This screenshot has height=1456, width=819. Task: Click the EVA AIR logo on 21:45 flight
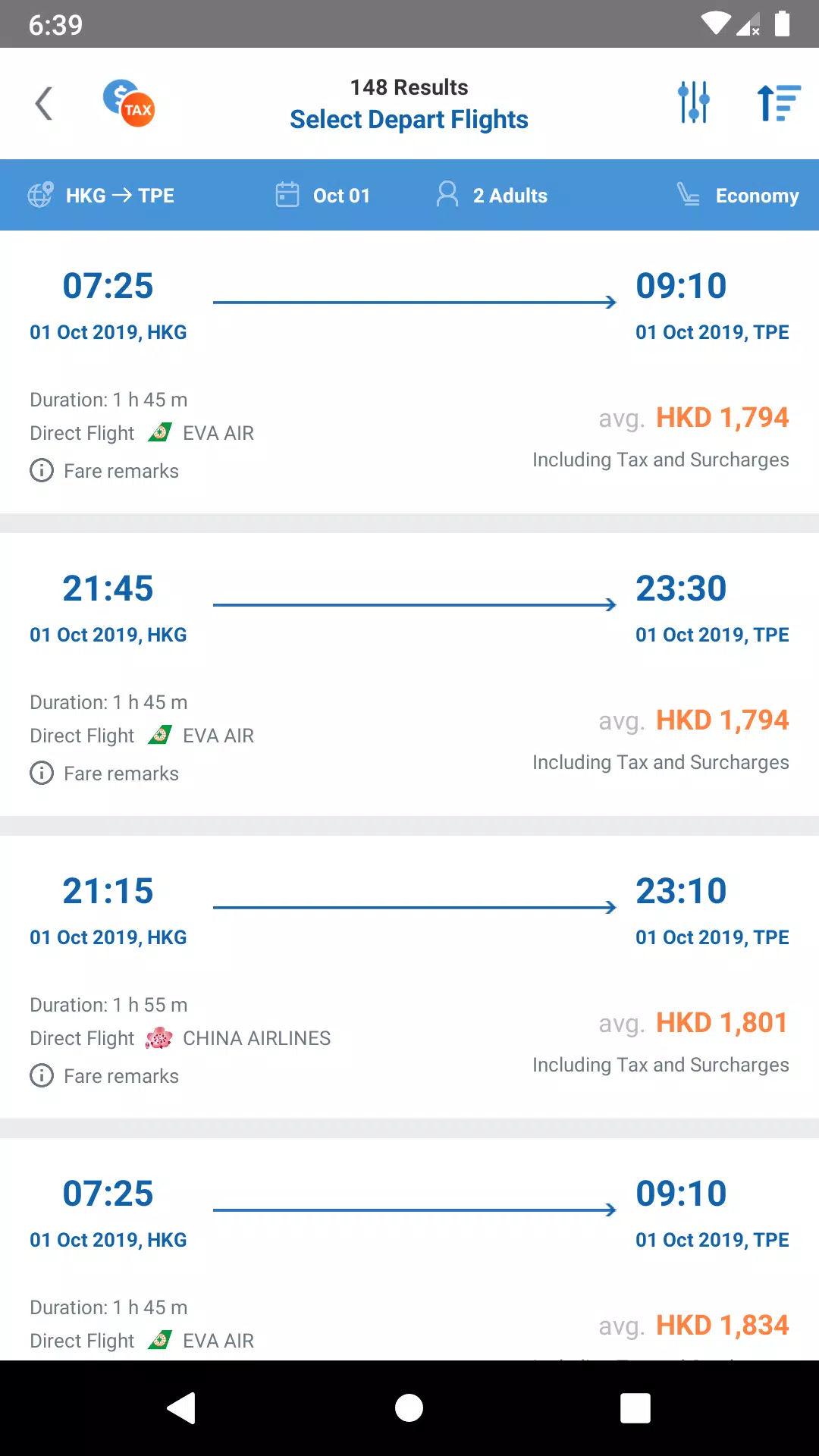(x=159, y=736)
